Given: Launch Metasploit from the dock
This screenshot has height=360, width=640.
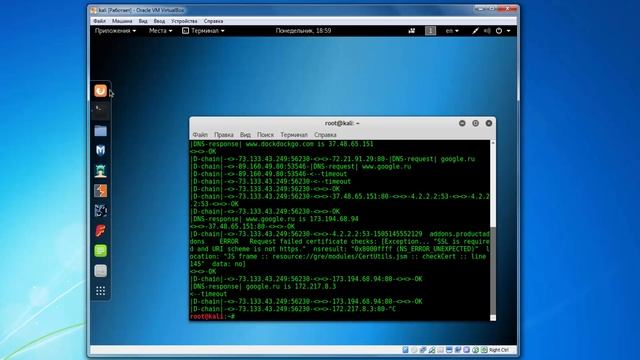Looking at the screenshot, I should [x=100, y=150].
